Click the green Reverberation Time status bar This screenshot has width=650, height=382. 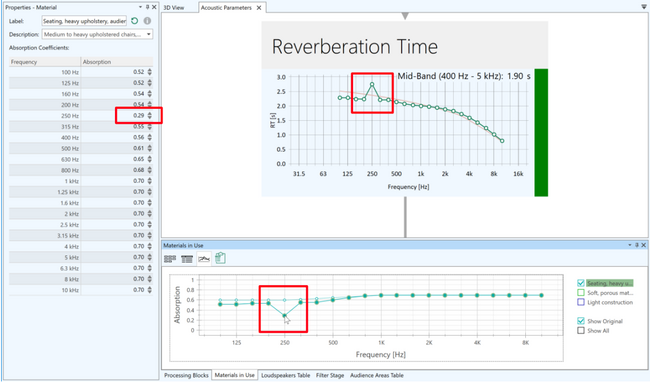[541, 133]
